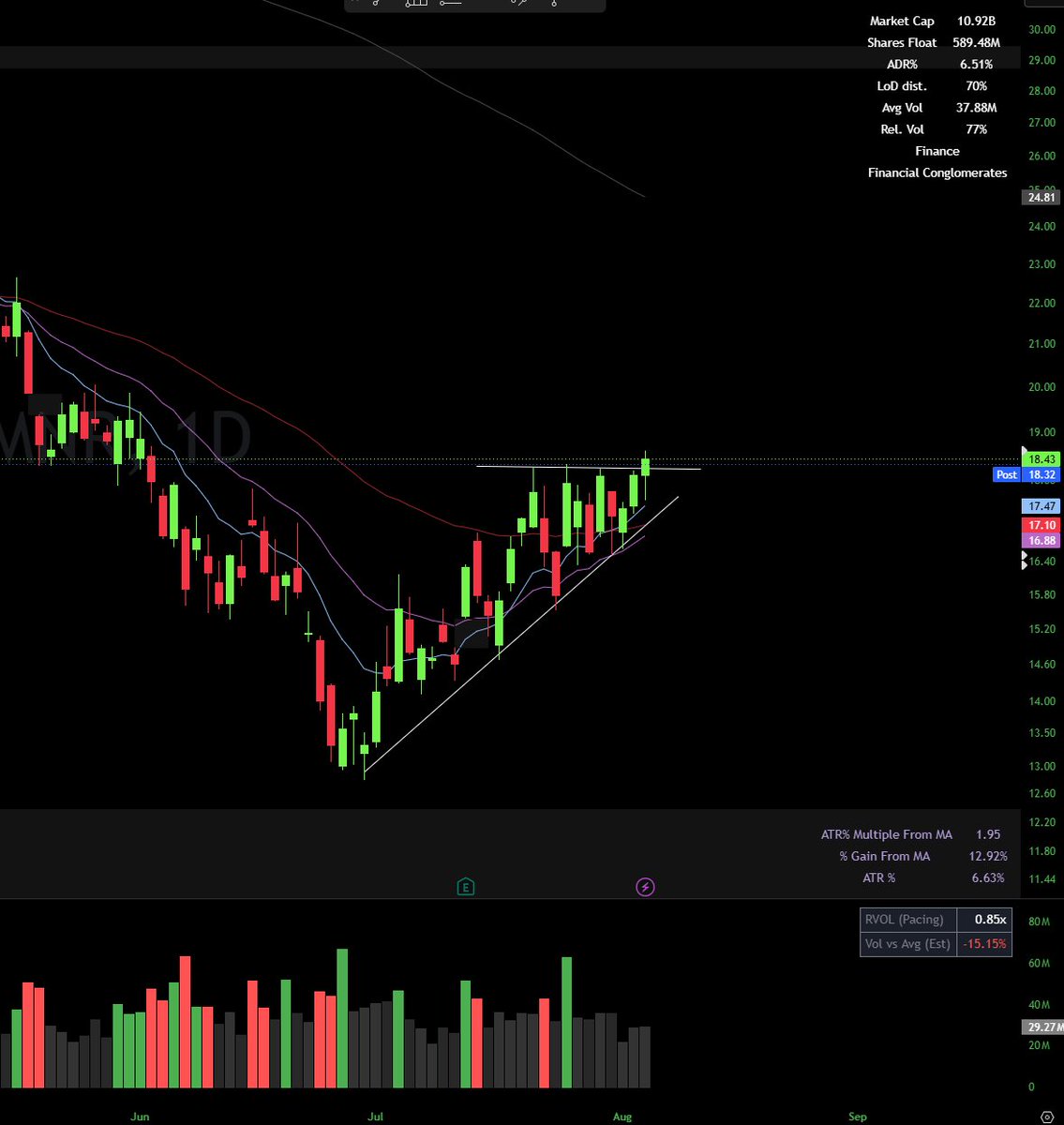Click the Market Cap 10.92B value
1064x1125 pixels.
tap(976, 21)
